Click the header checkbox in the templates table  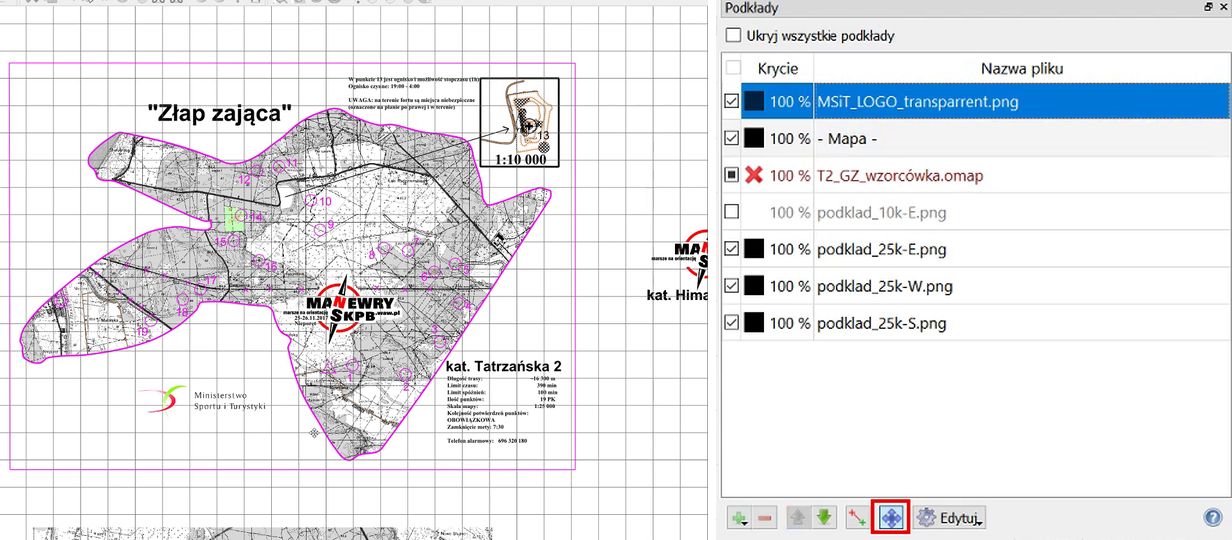pos(733,68)
